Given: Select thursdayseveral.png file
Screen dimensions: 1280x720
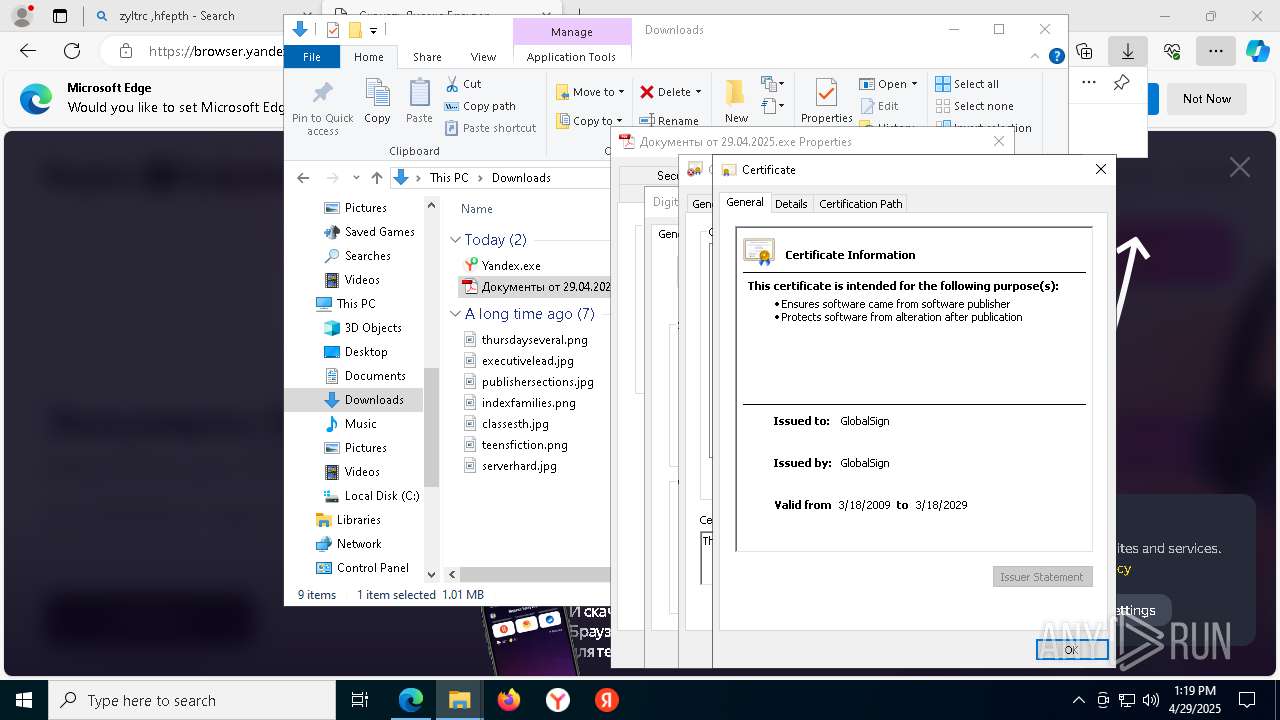Looking at the screenshot, I should tap(525, 339).
